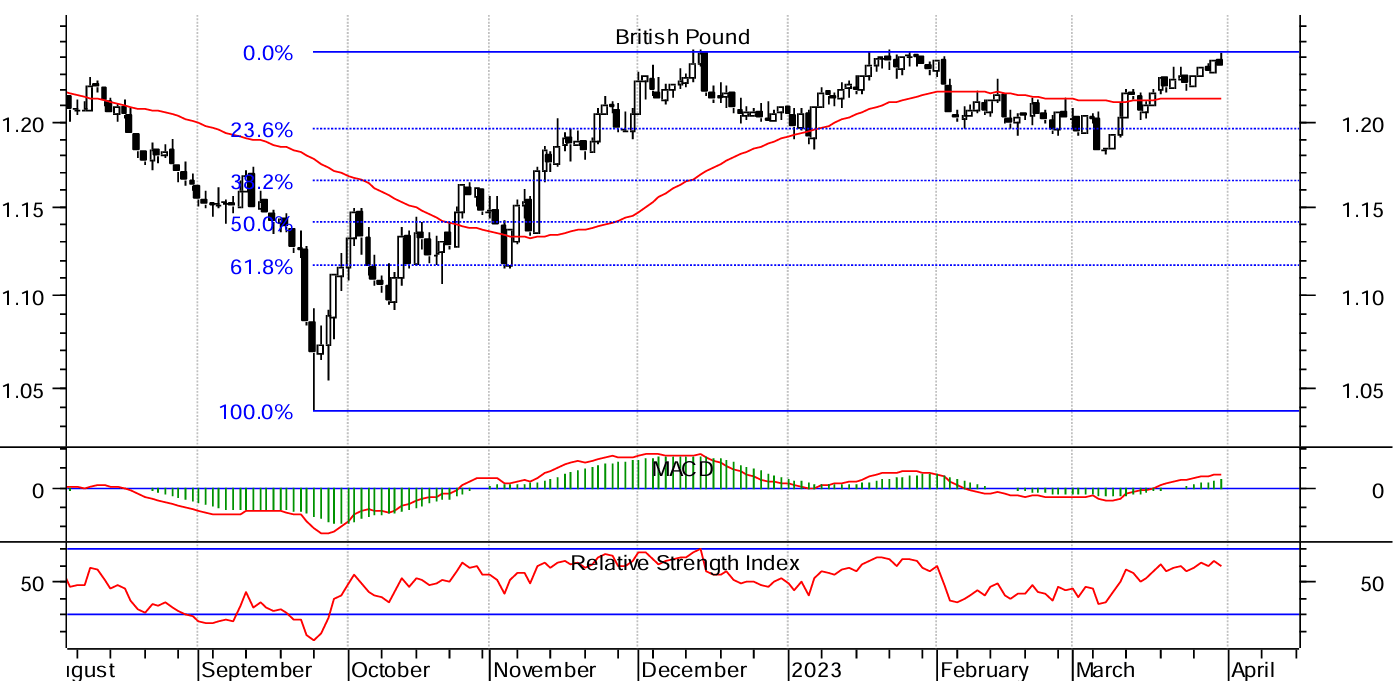
Task: Pick the 50.0% Fibonacci retracement label
Action: pos(260,225)
